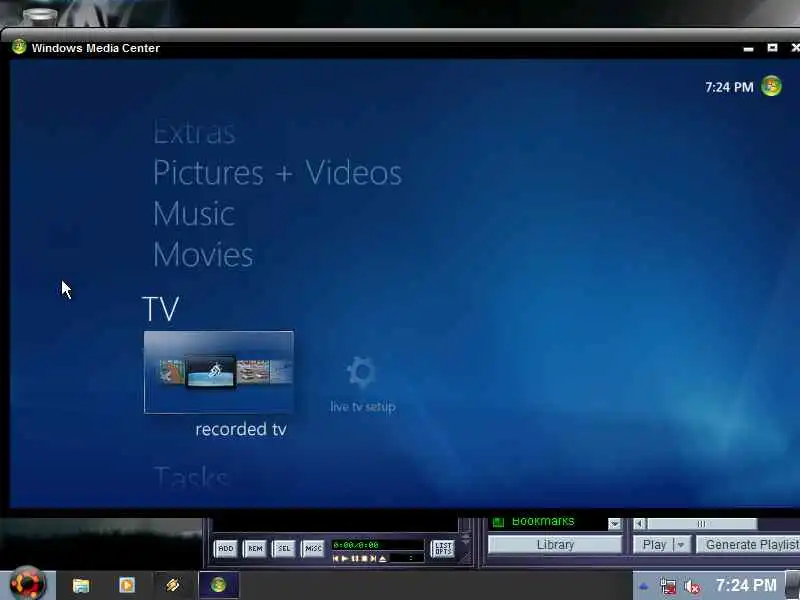The height and width of the screenshot is (600, 800).
Task: Click Winamp mini next track control
Action: (373, 559)
